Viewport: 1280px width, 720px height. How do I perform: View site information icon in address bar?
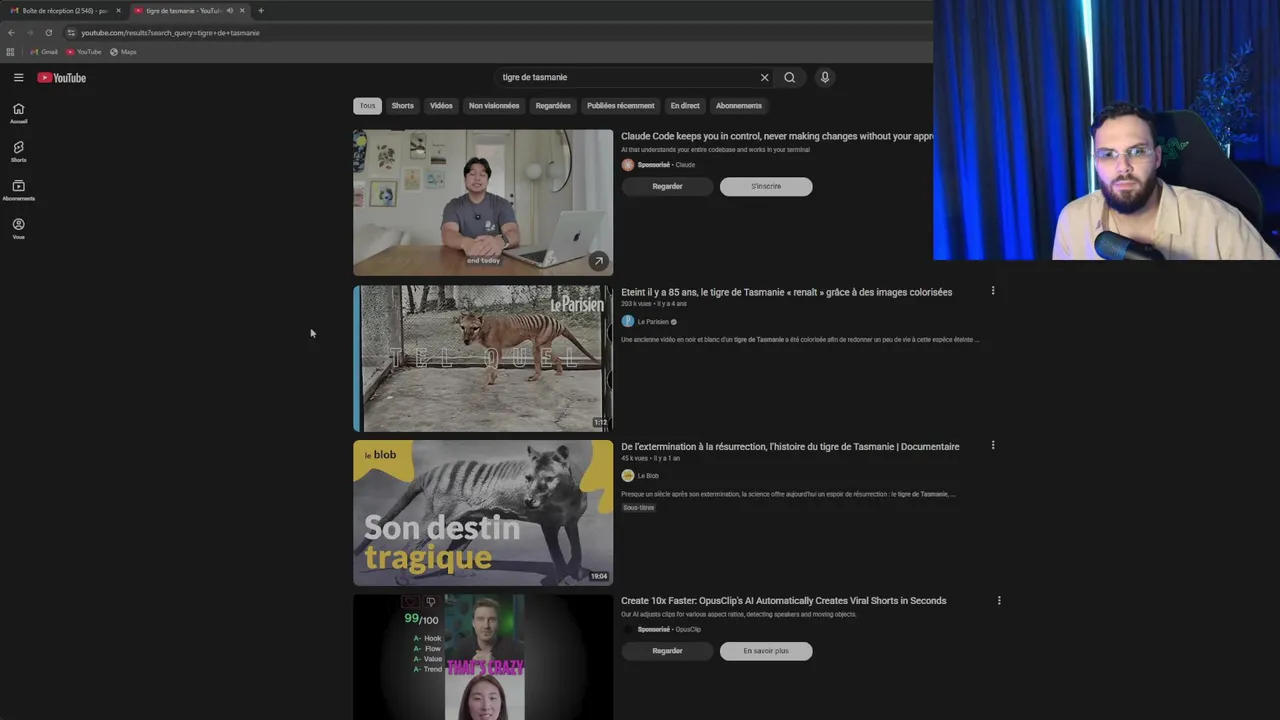(71, 32)
